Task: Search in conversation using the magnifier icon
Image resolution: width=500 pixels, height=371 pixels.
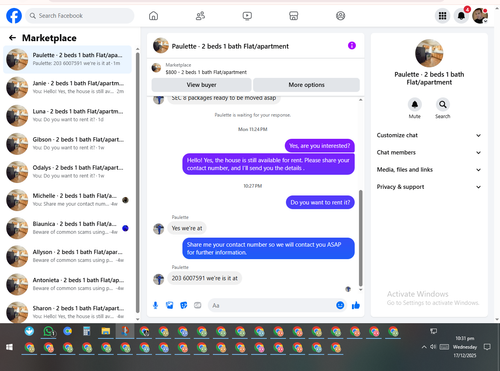Action: tap(443, 105)
